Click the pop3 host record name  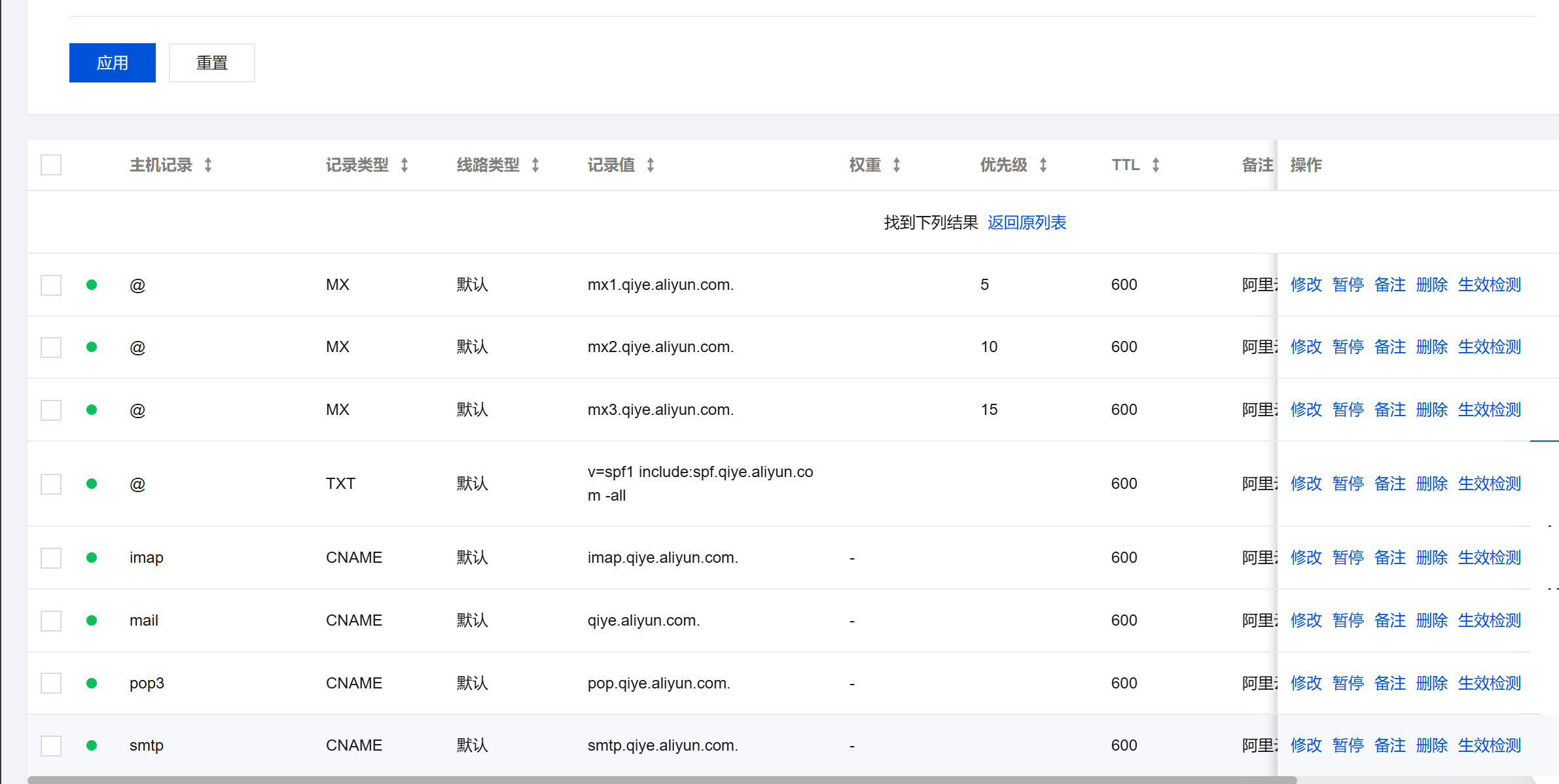pos(147,683)
